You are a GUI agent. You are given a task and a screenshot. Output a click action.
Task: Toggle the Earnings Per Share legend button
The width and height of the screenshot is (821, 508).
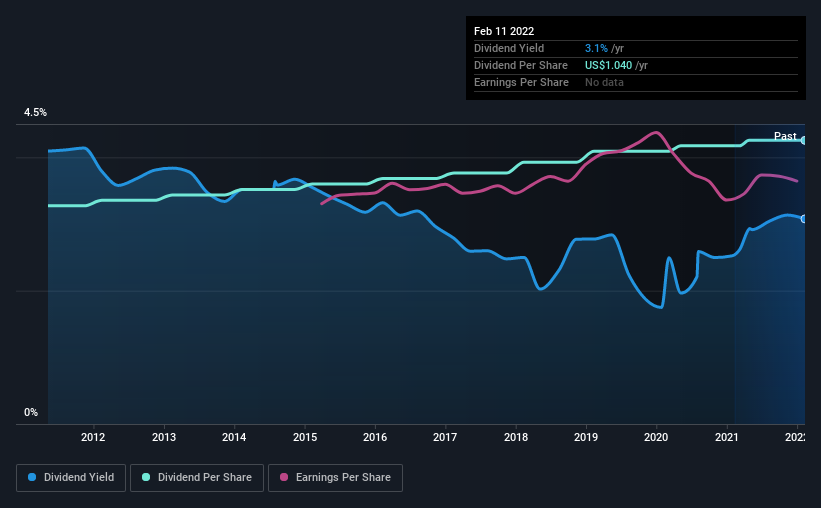[335, 478]
